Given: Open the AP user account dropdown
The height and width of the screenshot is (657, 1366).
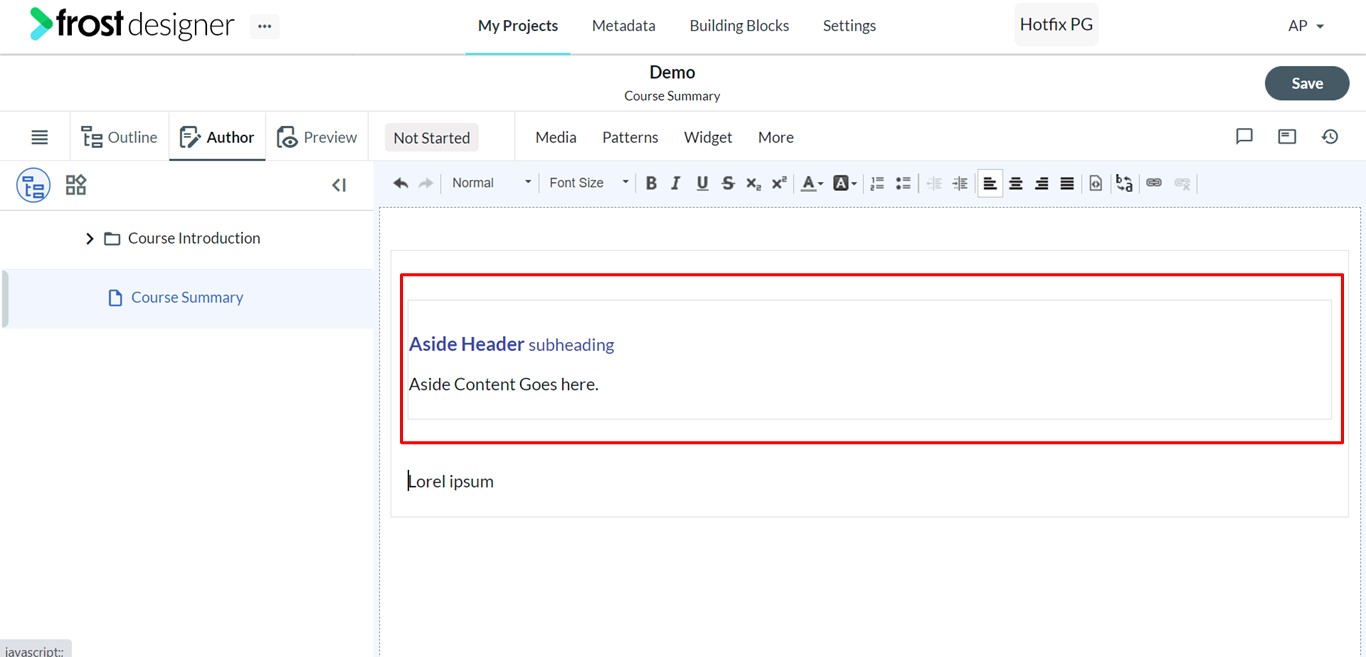Looking at the screenshot, I should [1306, 26].
